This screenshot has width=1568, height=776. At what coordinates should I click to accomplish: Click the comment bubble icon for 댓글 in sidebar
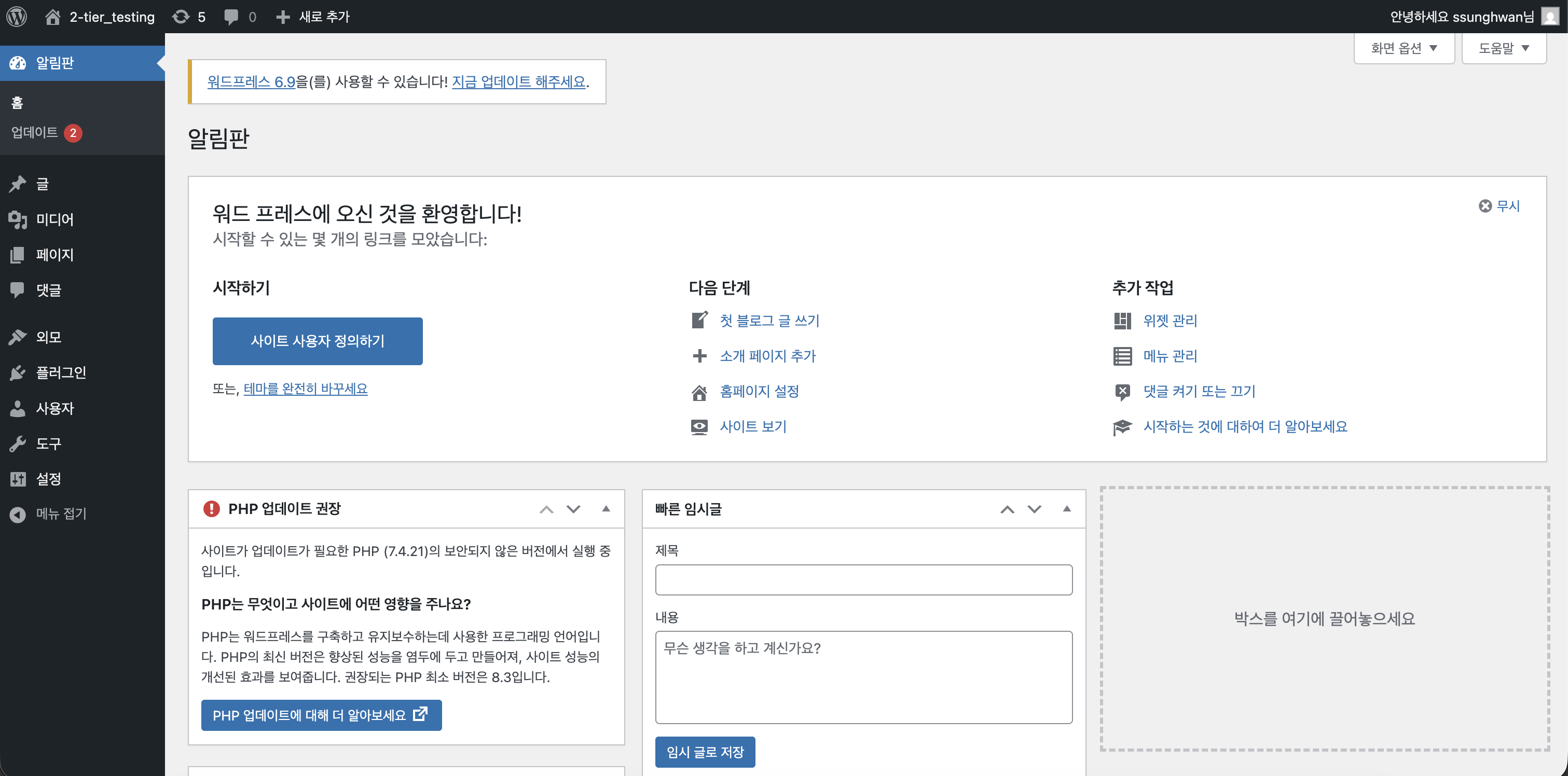pyautogui.click(x=18, y=290)
